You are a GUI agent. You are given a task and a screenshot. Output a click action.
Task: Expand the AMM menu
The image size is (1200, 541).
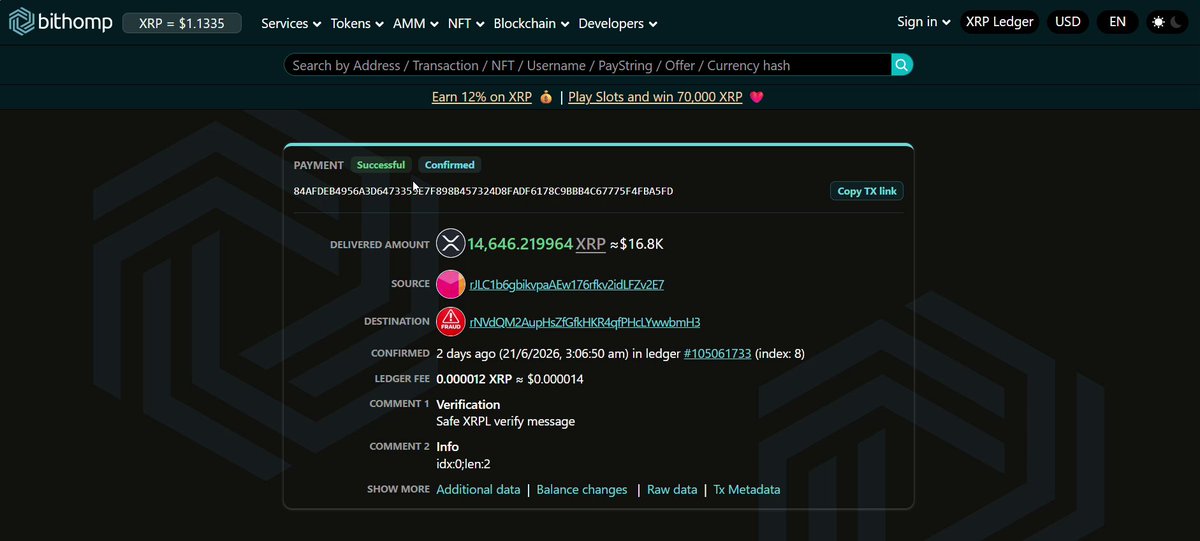pos(416,23)
